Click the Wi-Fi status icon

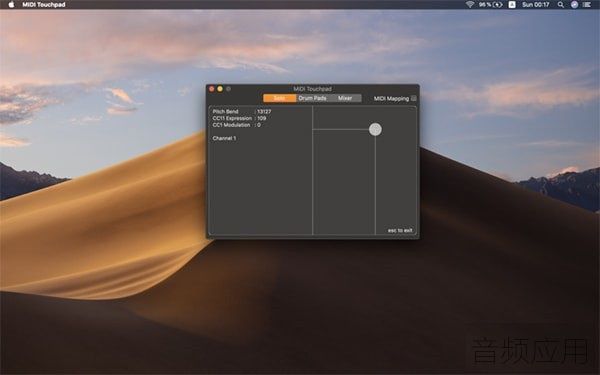470,5
